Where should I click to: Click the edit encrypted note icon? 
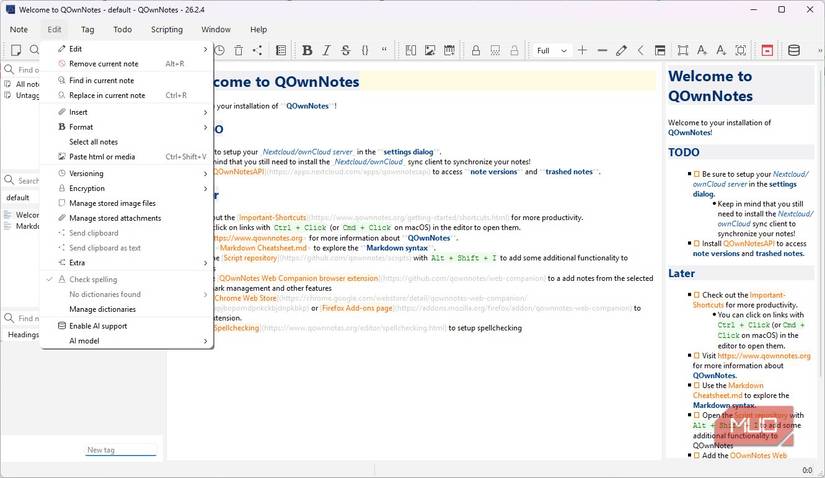(x=495, y=50)
